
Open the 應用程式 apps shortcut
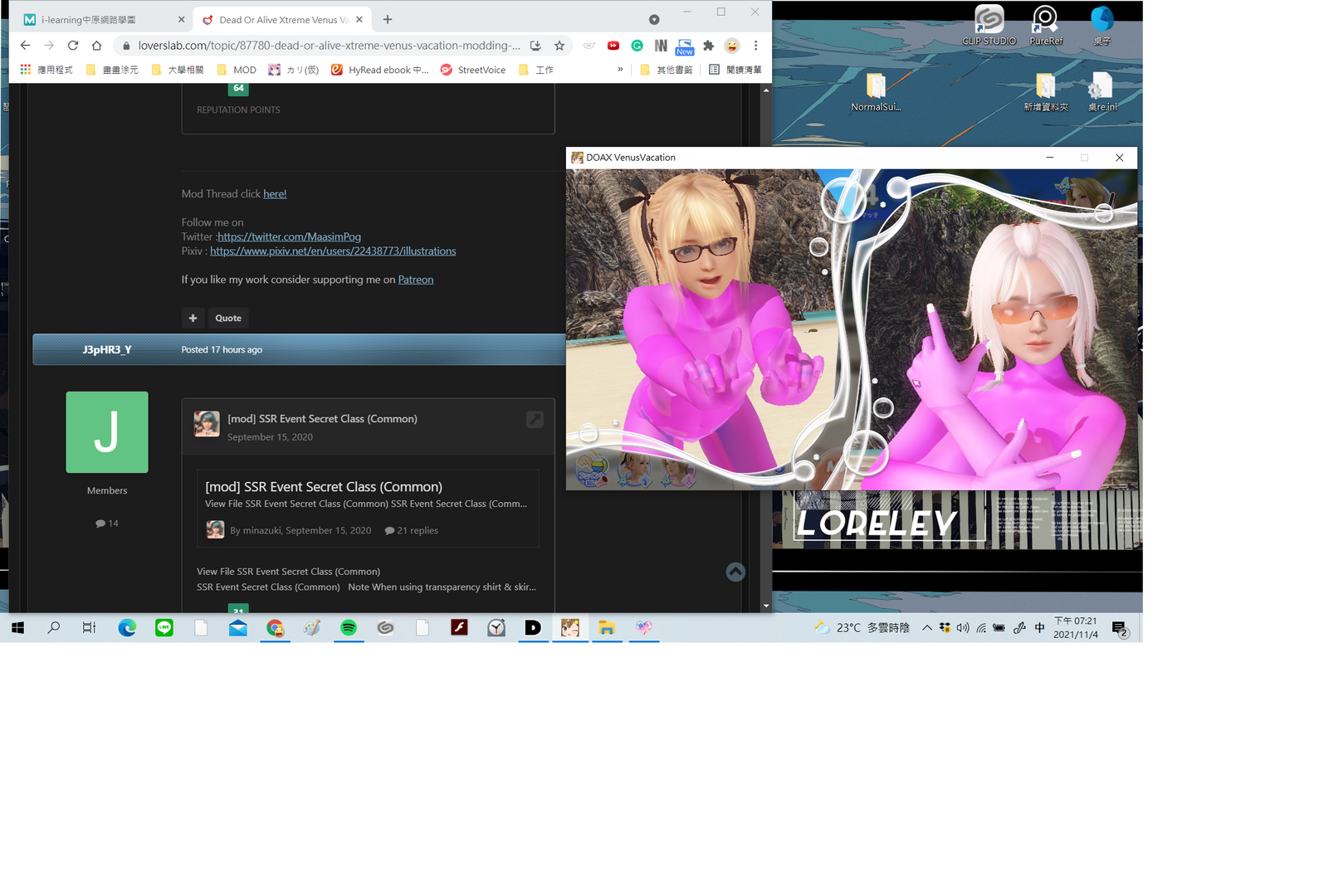tap(46, 70)
